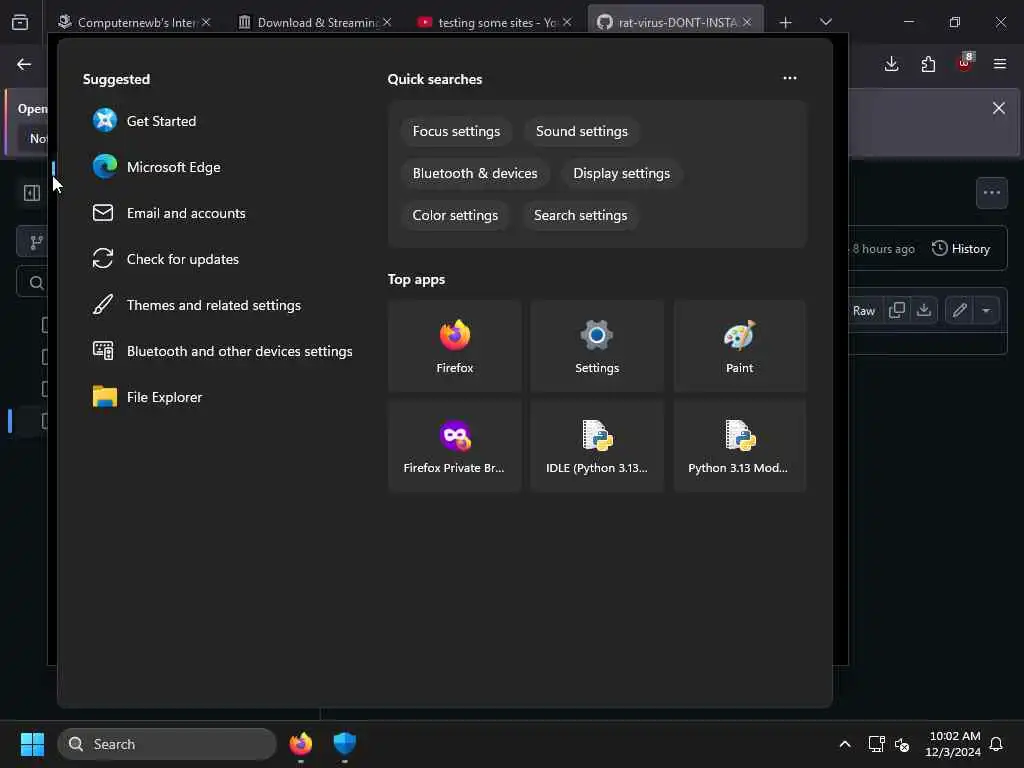Click the Sound settings quick search
Viewport: 1024px width, 768px height.
[x=581, y=131]
